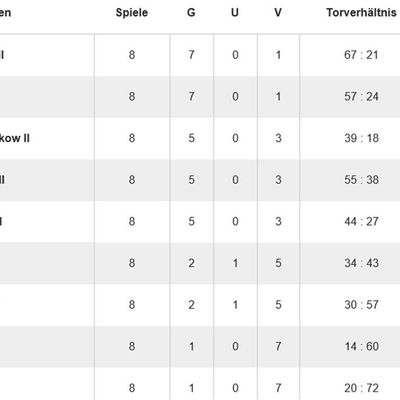Click the G wins column header

[x=191, y=13]
